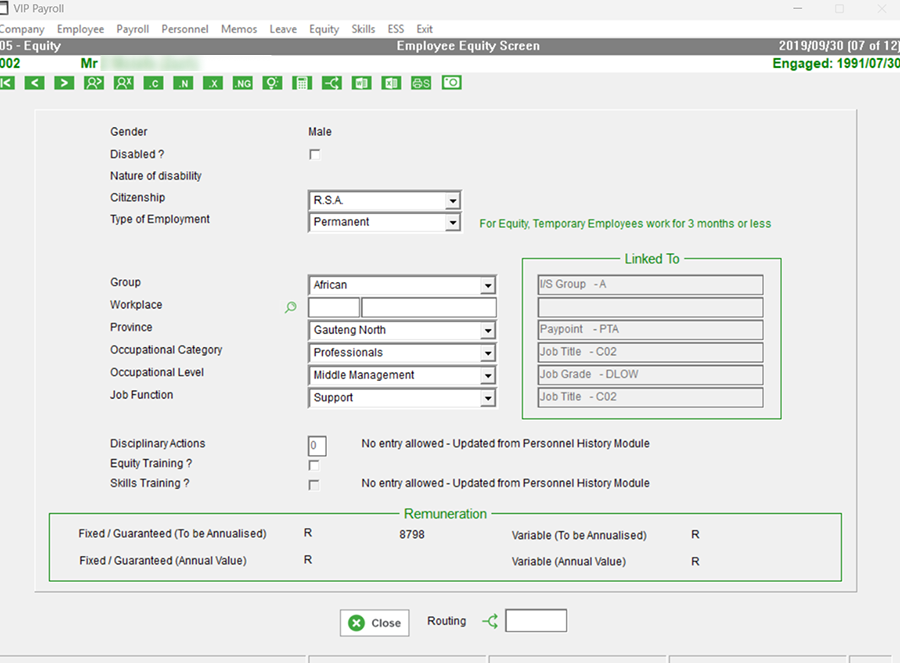900x663 pixels.
Task: Expand the Type of Employment dropdown
Action: click(x=453, y=223)
